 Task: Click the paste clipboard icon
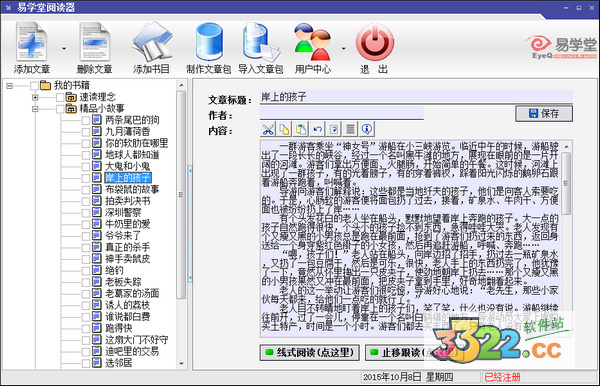point(301,129)
